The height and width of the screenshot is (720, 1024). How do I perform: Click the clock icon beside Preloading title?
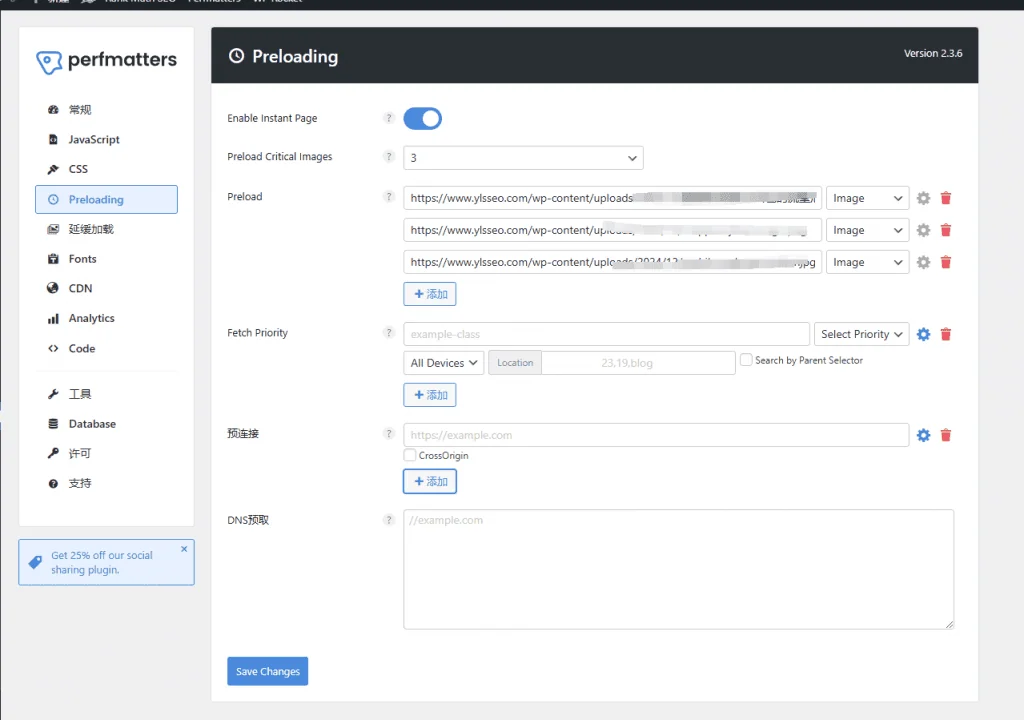click(x=236, y=56)
